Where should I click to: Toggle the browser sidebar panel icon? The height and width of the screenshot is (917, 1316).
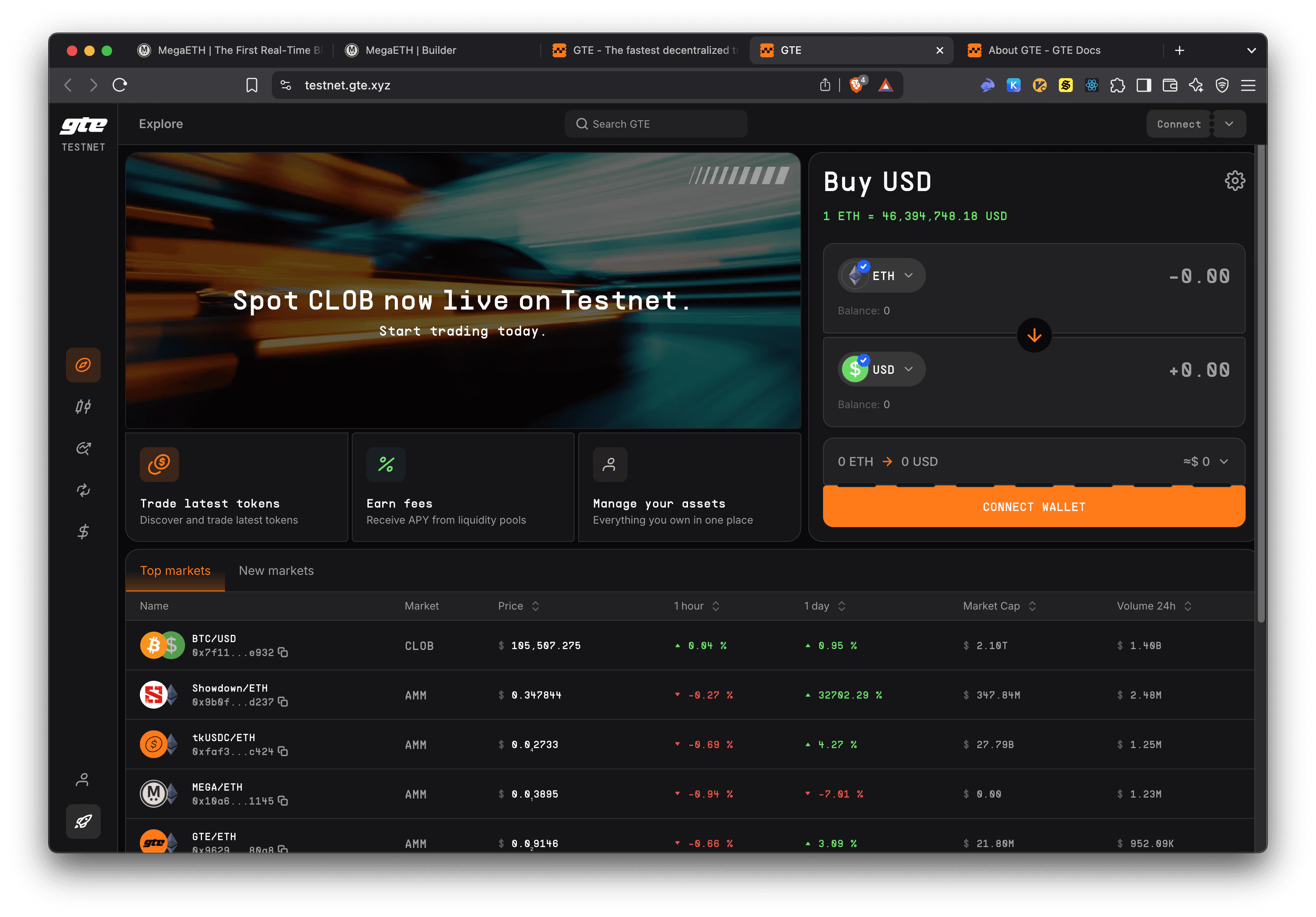[1144, 86]
